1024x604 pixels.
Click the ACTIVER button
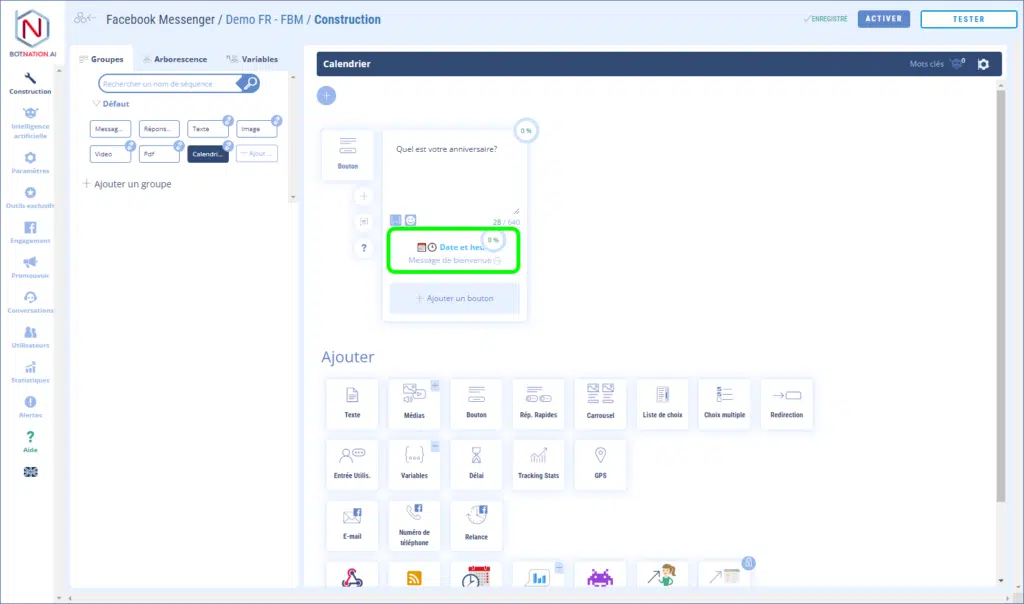[x=883, y=19]
